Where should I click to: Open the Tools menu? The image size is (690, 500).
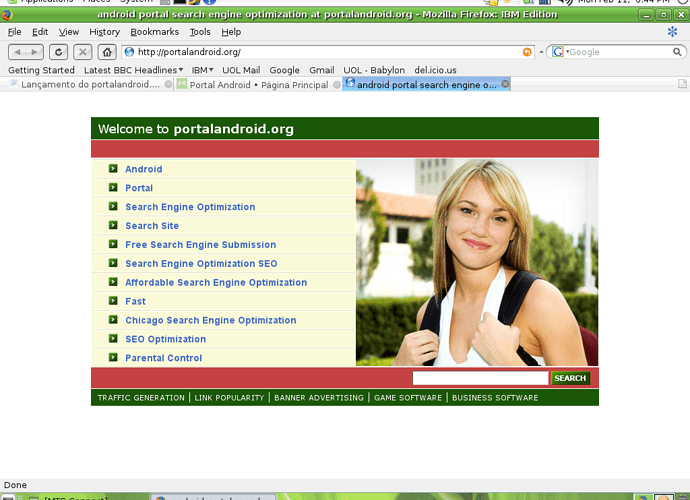[x=200, y=32]
